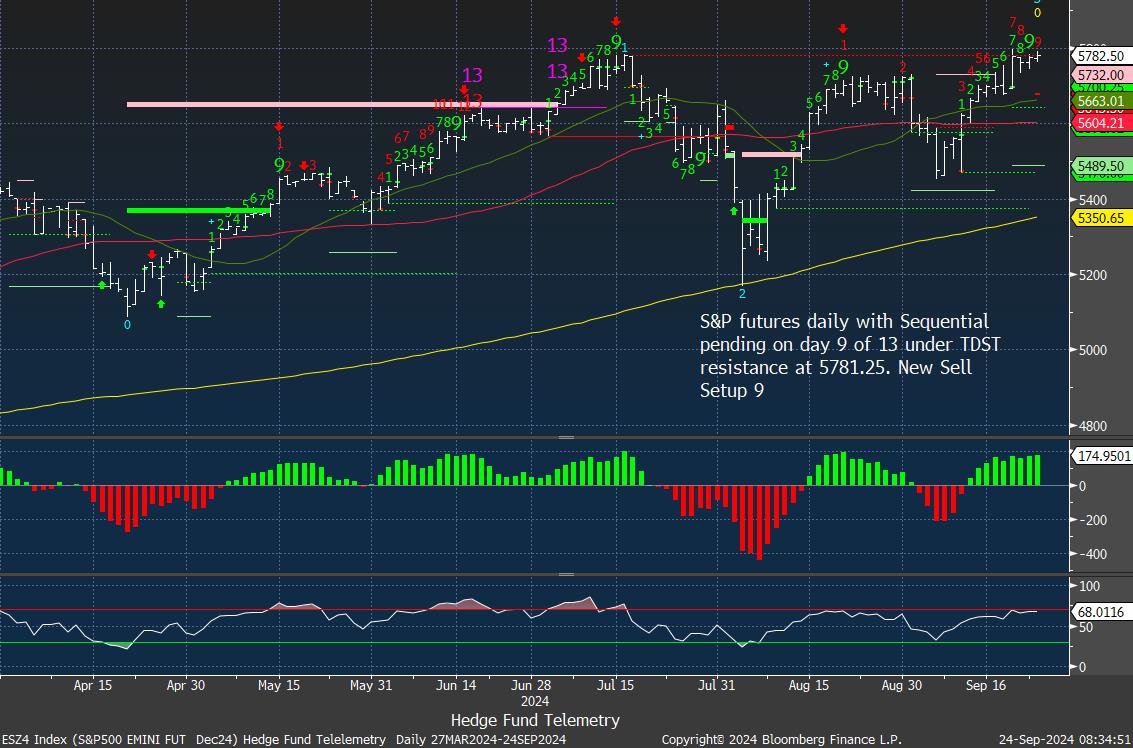Click the green 5489.50 price label
The height and width of the screenshot is (748, 1133).
coord(1100,165)
